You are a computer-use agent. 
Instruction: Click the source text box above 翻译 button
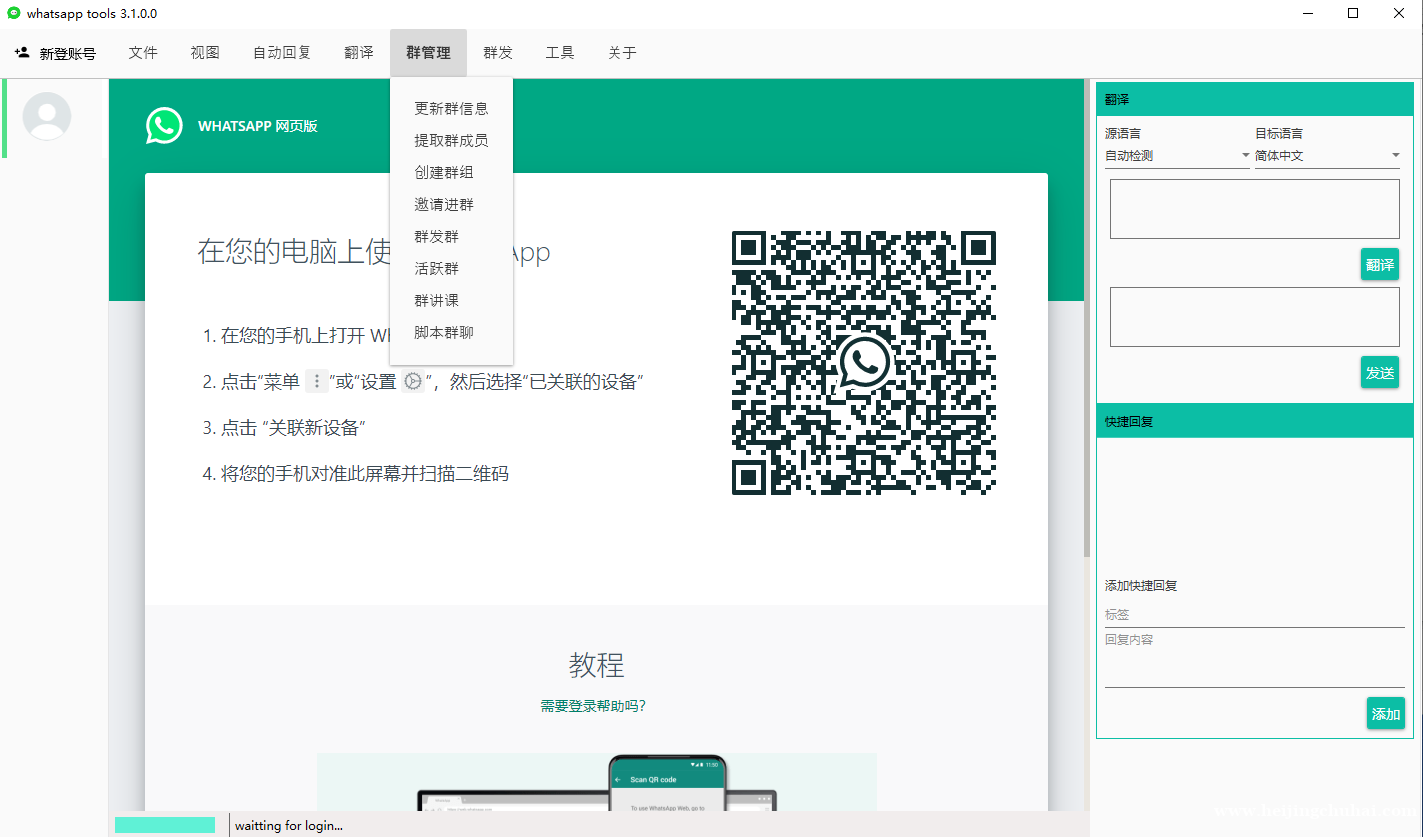[x=1254, y=209]
